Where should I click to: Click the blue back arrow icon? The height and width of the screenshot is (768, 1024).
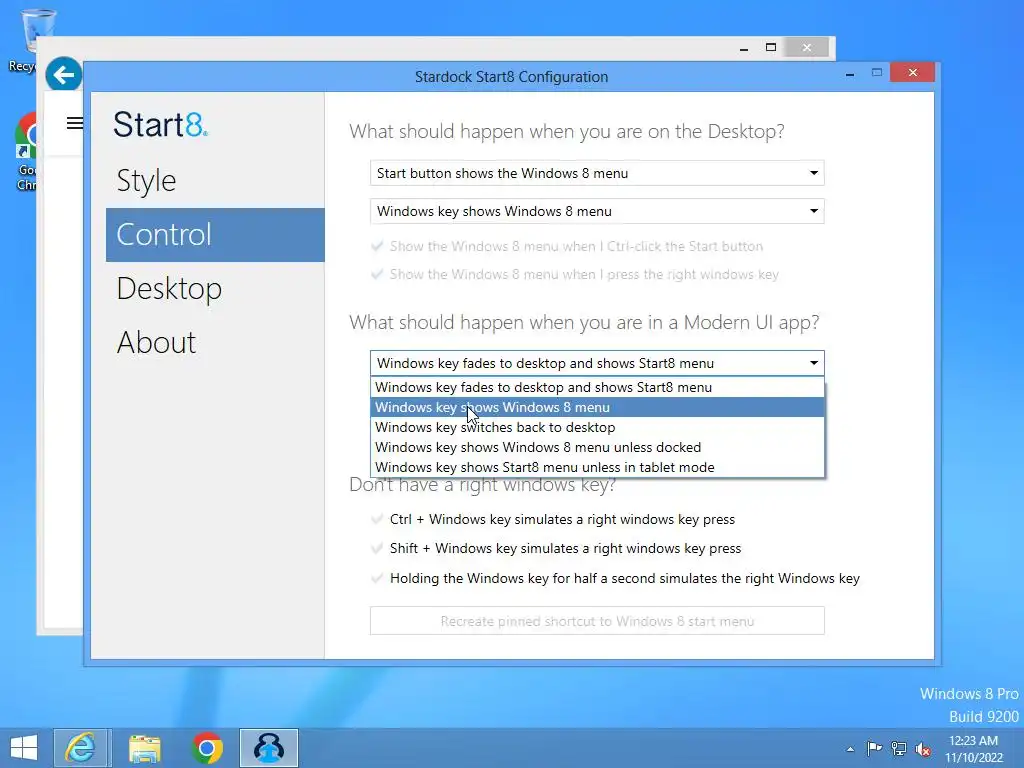tap(63, 75)
